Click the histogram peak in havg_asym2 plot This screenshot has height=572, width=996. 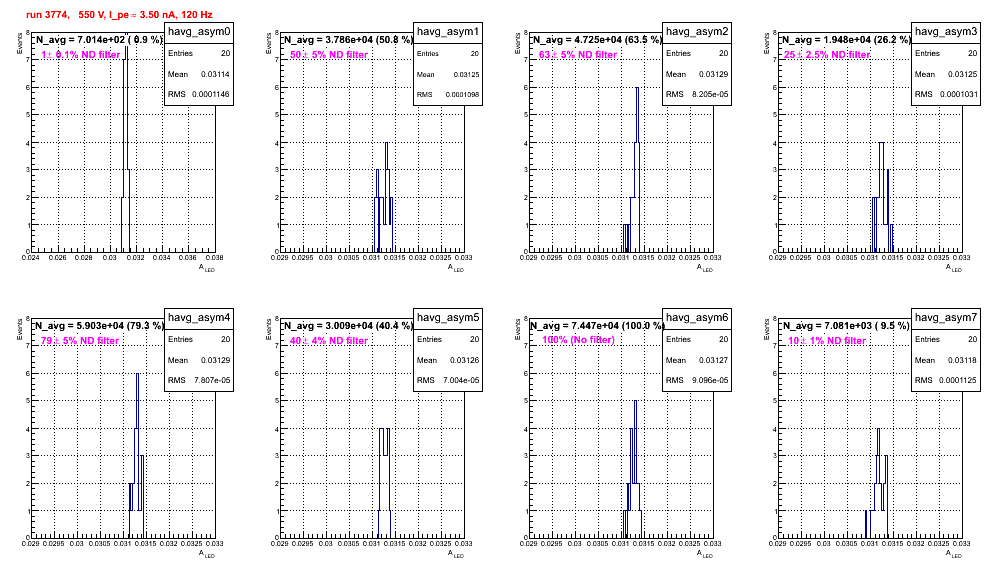[x=637, y=88]
